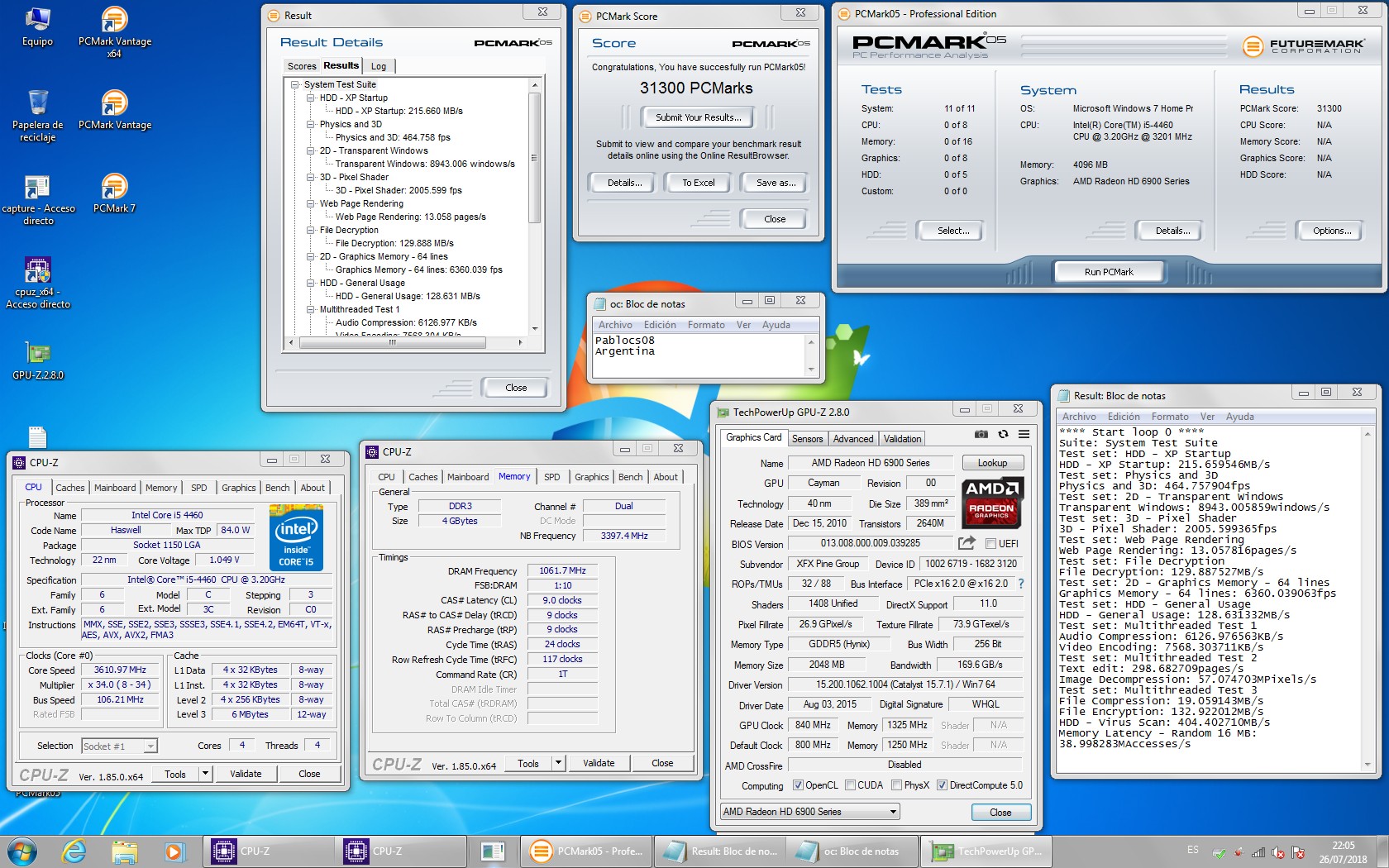This screenshot has width=1389, height=868.
Task: Click the To Excel button
Action: tap(699, 183)
